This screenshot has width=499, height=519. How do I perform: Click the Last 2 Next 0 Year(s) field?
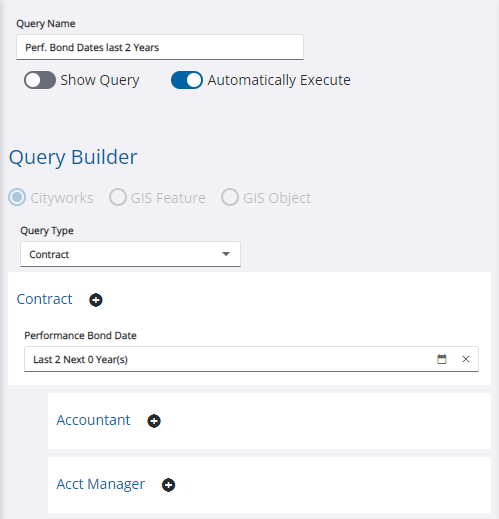point(251,359)
